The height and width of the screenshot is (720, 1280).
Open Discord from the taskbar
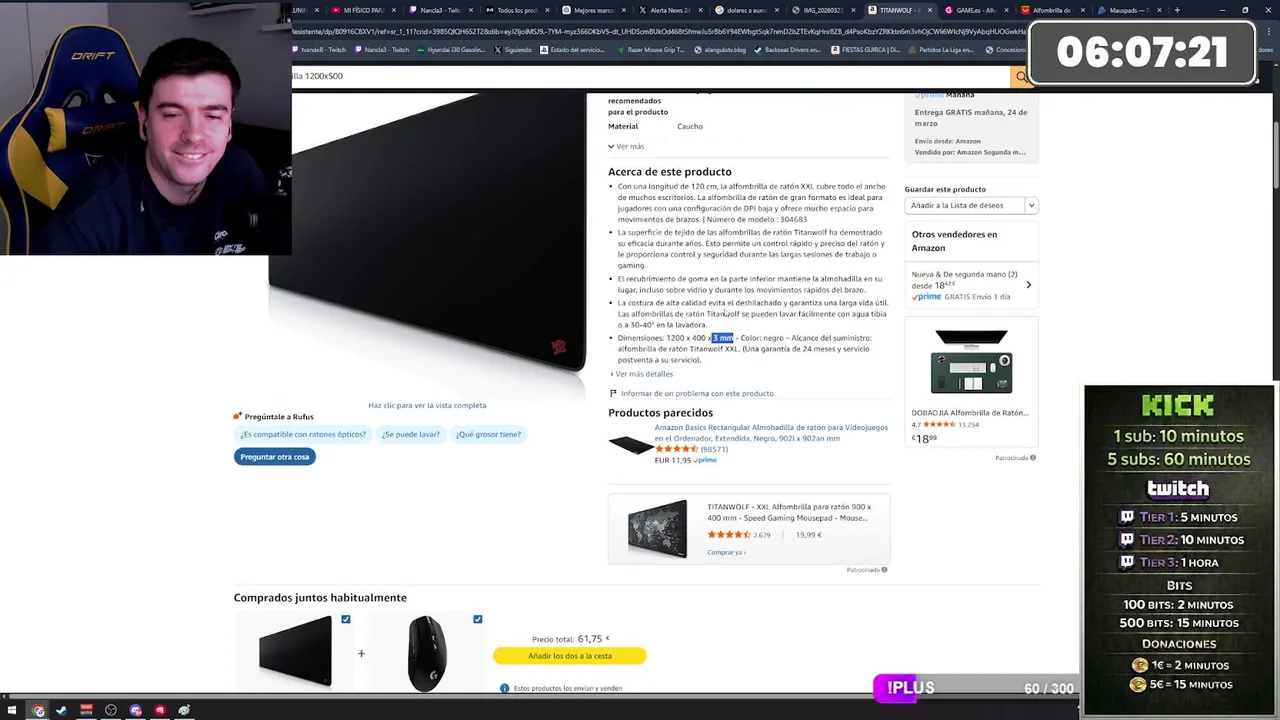coord(136,711)
